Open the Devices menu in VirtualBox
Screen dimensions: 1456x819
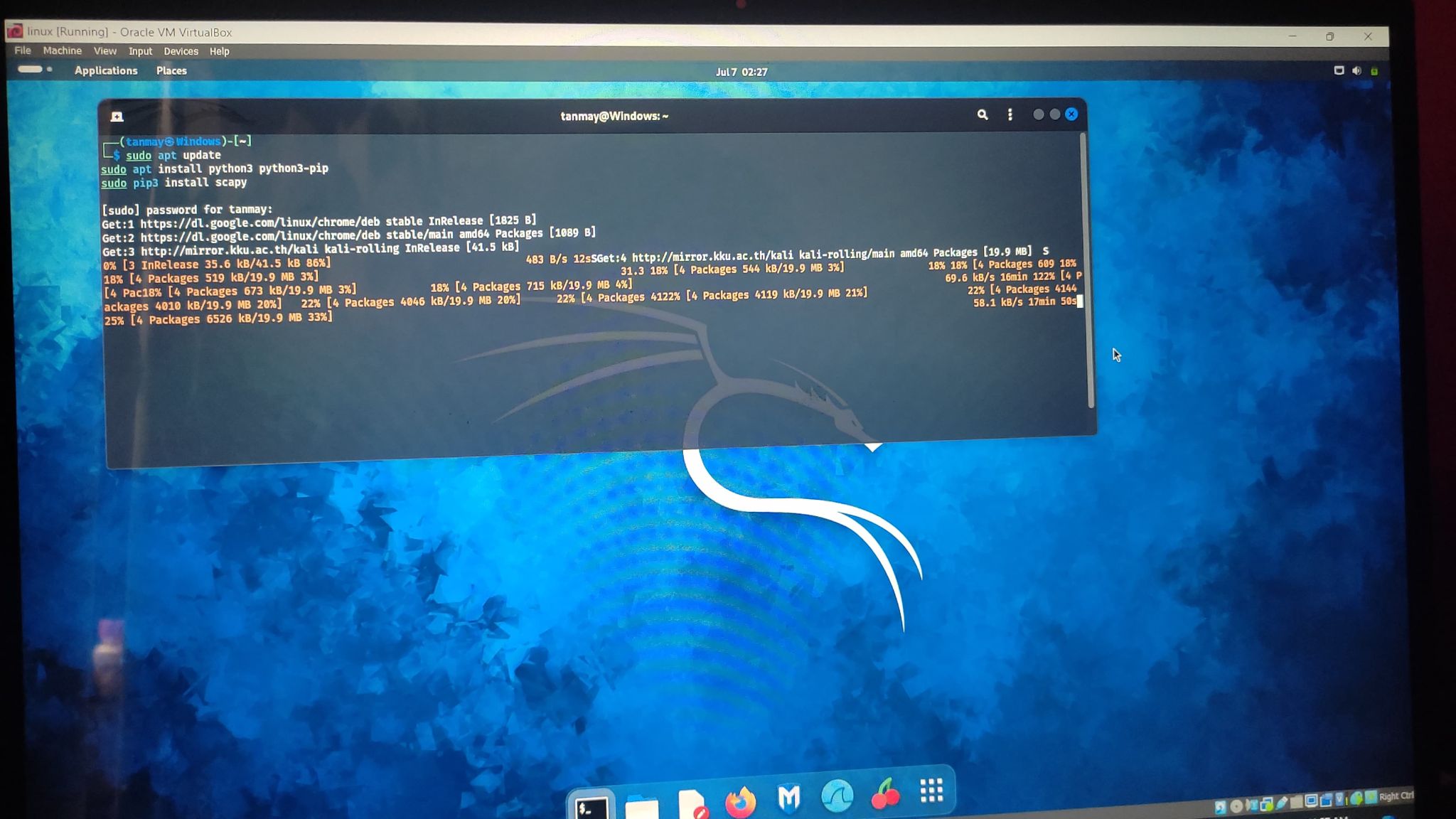click(x=181, y=51)
